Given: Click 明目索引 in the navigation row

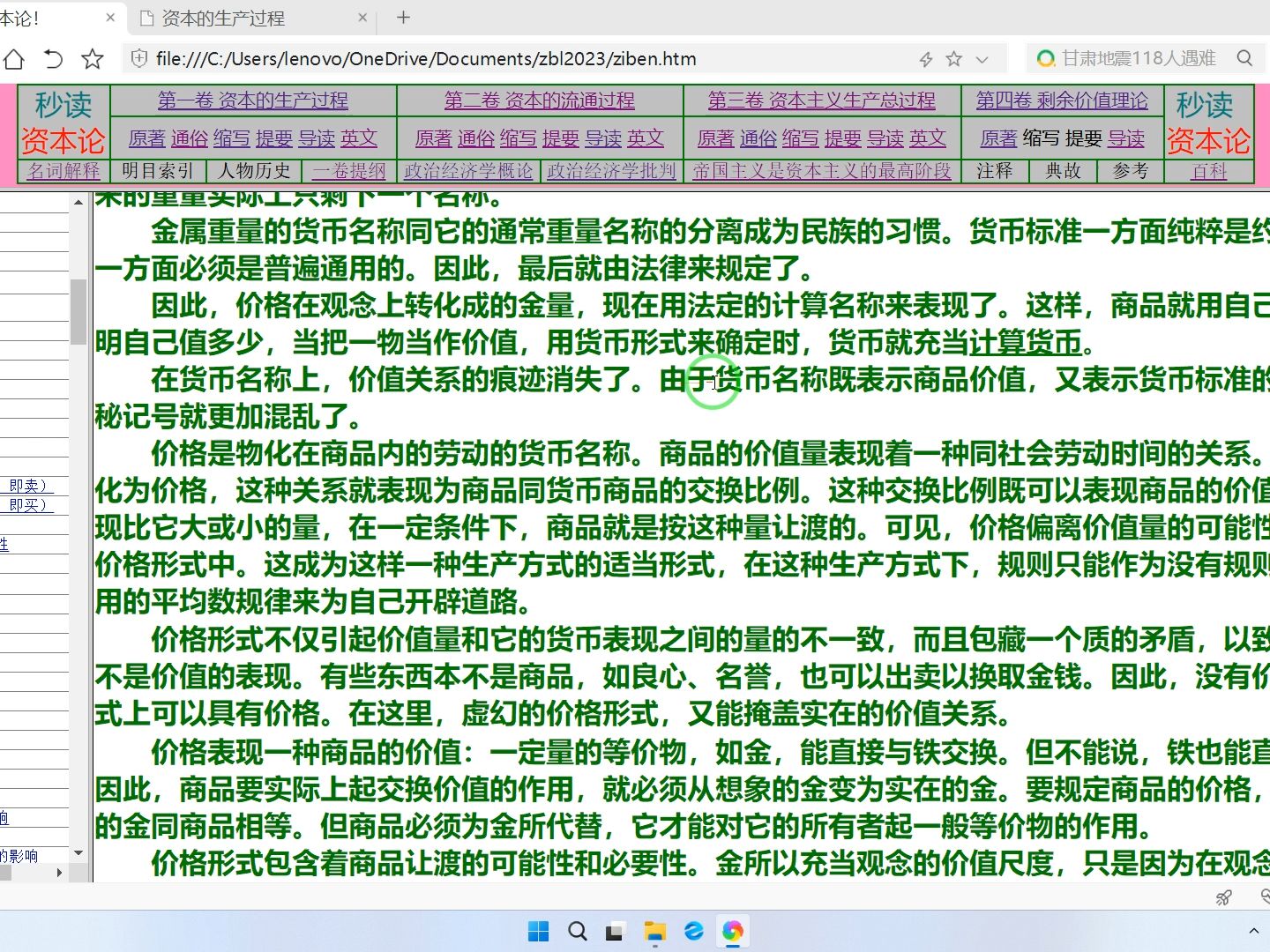Looking at the screenshot, I should pyautogui.click(x=158, y=171).
